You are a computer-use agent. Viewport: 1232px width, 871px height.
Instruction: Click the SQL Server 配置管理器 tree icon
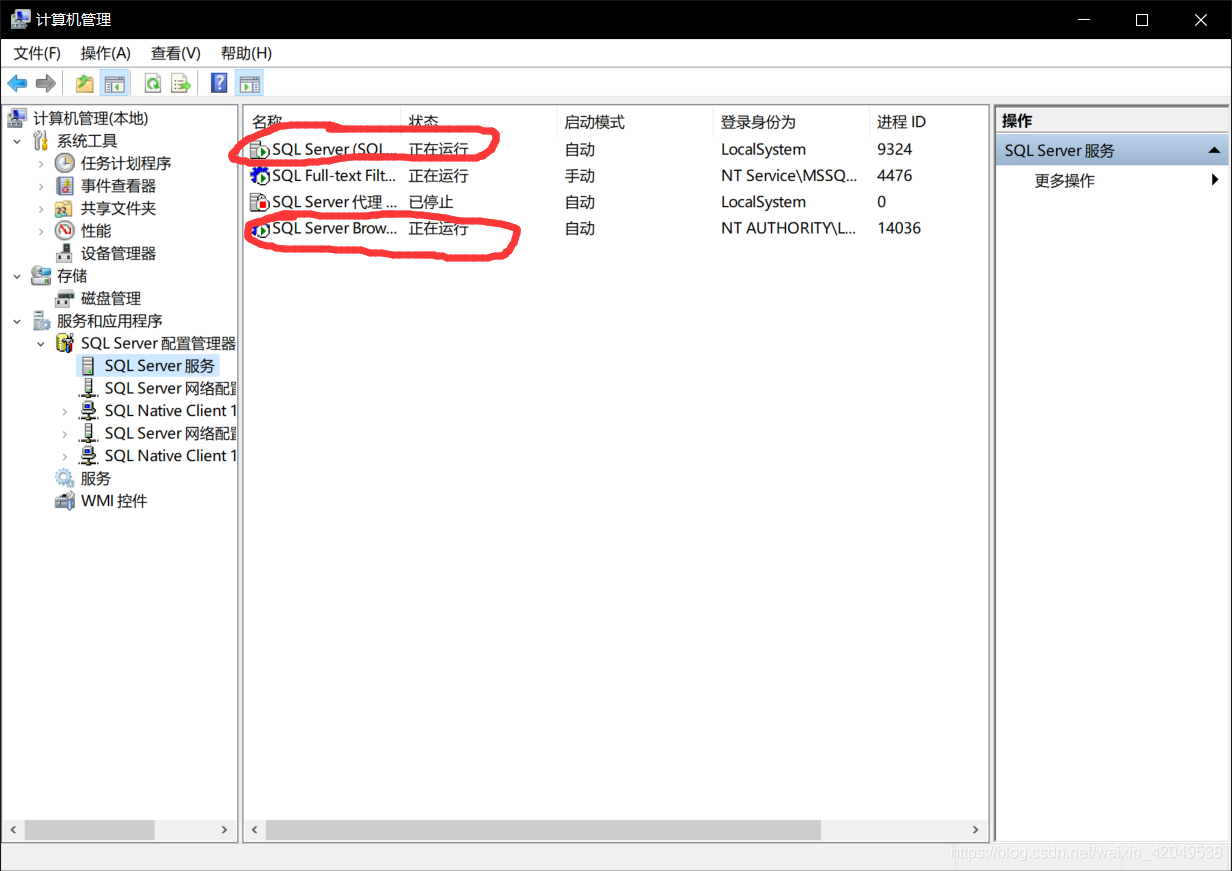(64, 343)
